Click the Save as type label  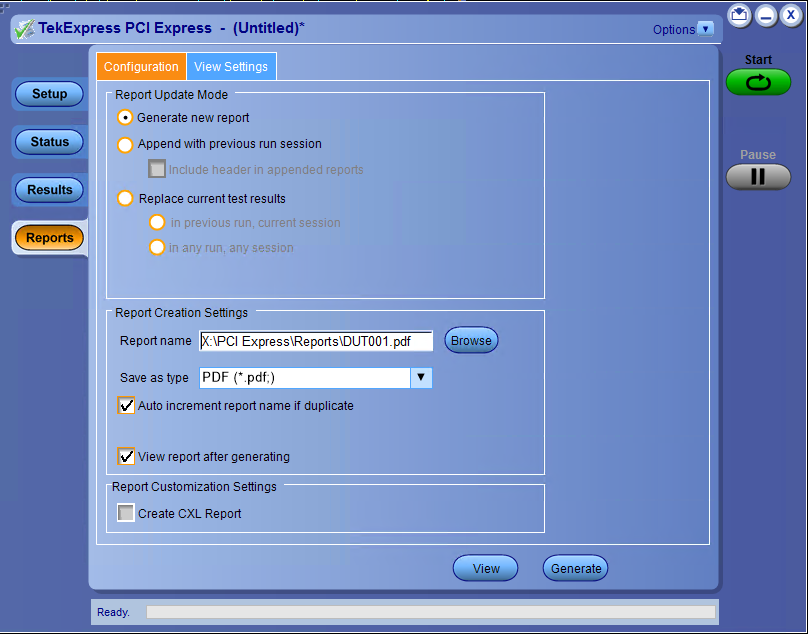154,378
